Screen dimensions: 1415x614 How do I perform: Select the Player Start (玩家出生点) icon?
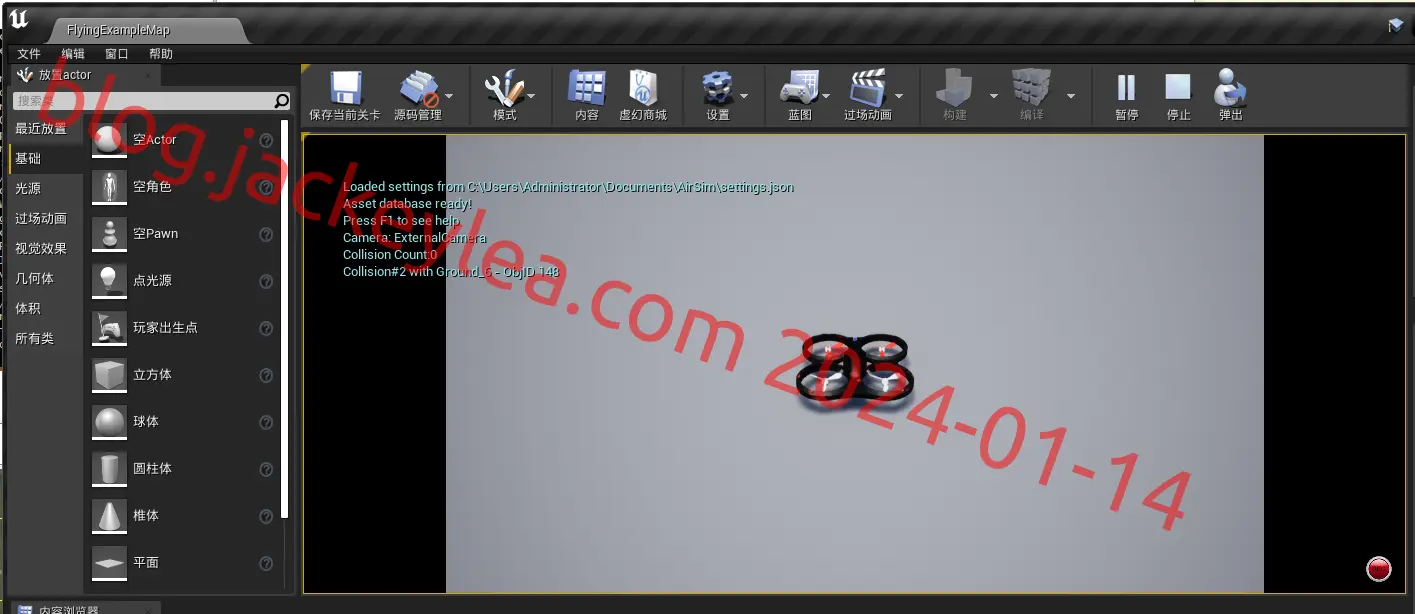[109, 328]
